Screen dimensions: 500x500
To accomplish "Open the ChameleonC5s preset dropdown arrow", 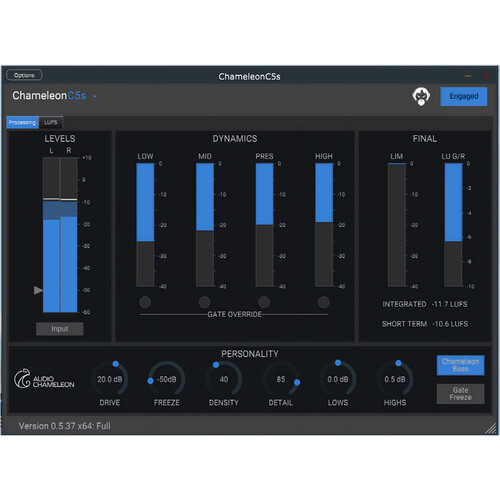I will point(95,96).
